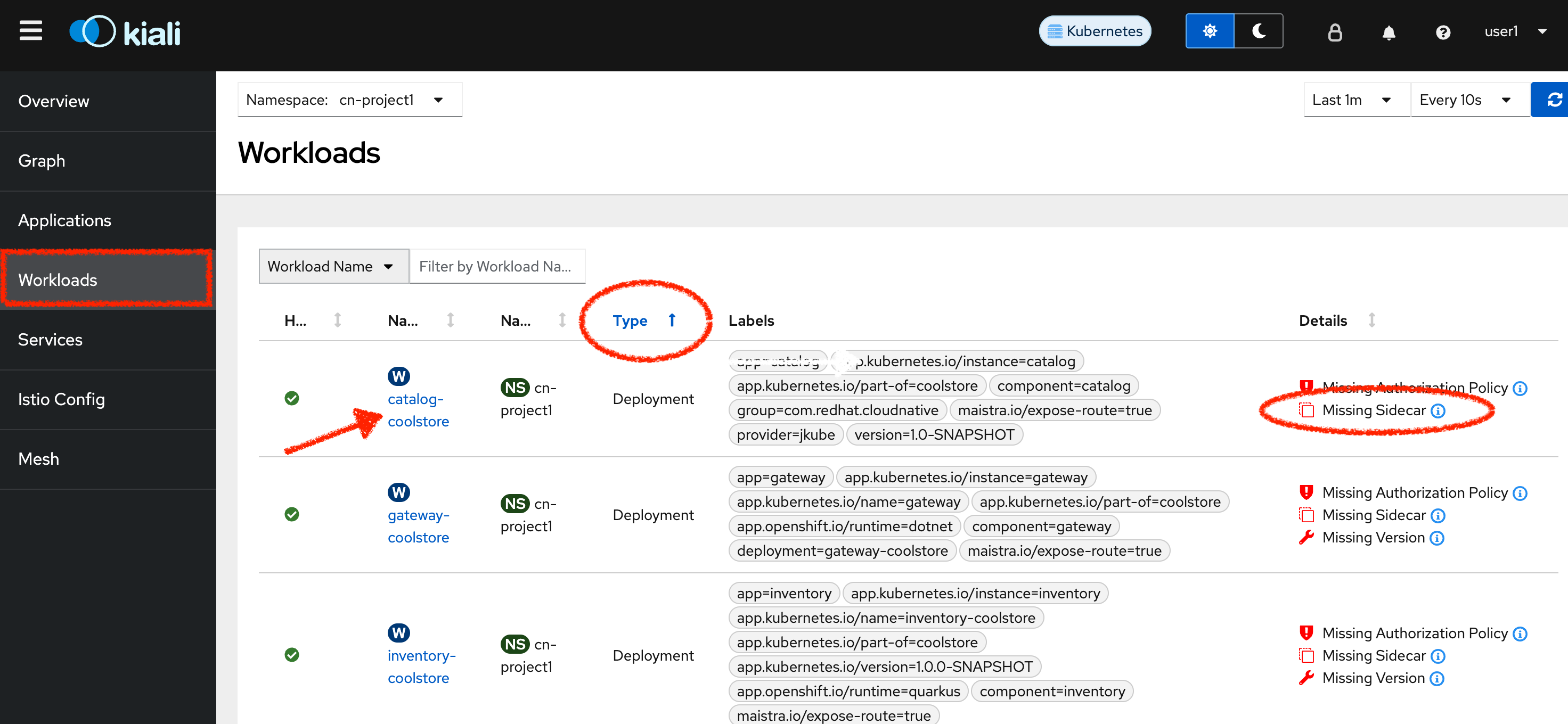Click info icon beside gateway Missing Version
Viewport: 1568px width, 724px height.
tap(1436, 538)
